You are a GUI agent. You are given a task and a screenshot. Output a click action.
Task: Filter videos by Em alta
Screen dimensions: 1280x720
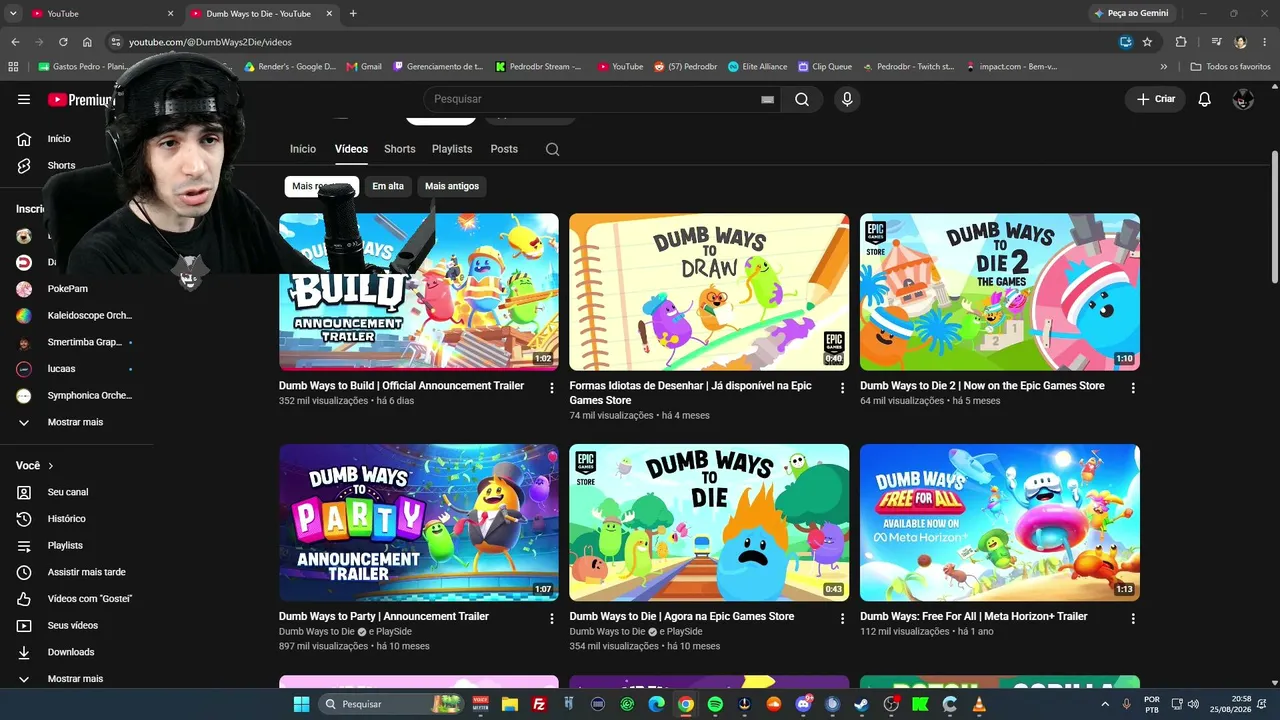tap(388, 186)
